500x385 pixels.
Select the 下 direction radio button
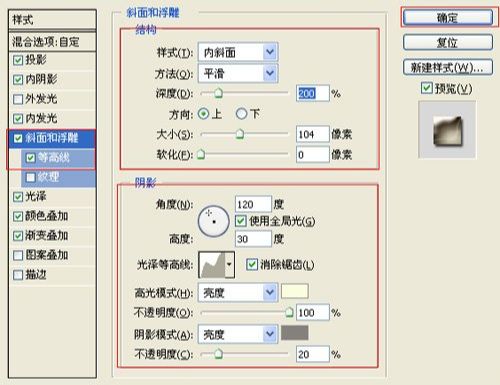coord(241,114)
